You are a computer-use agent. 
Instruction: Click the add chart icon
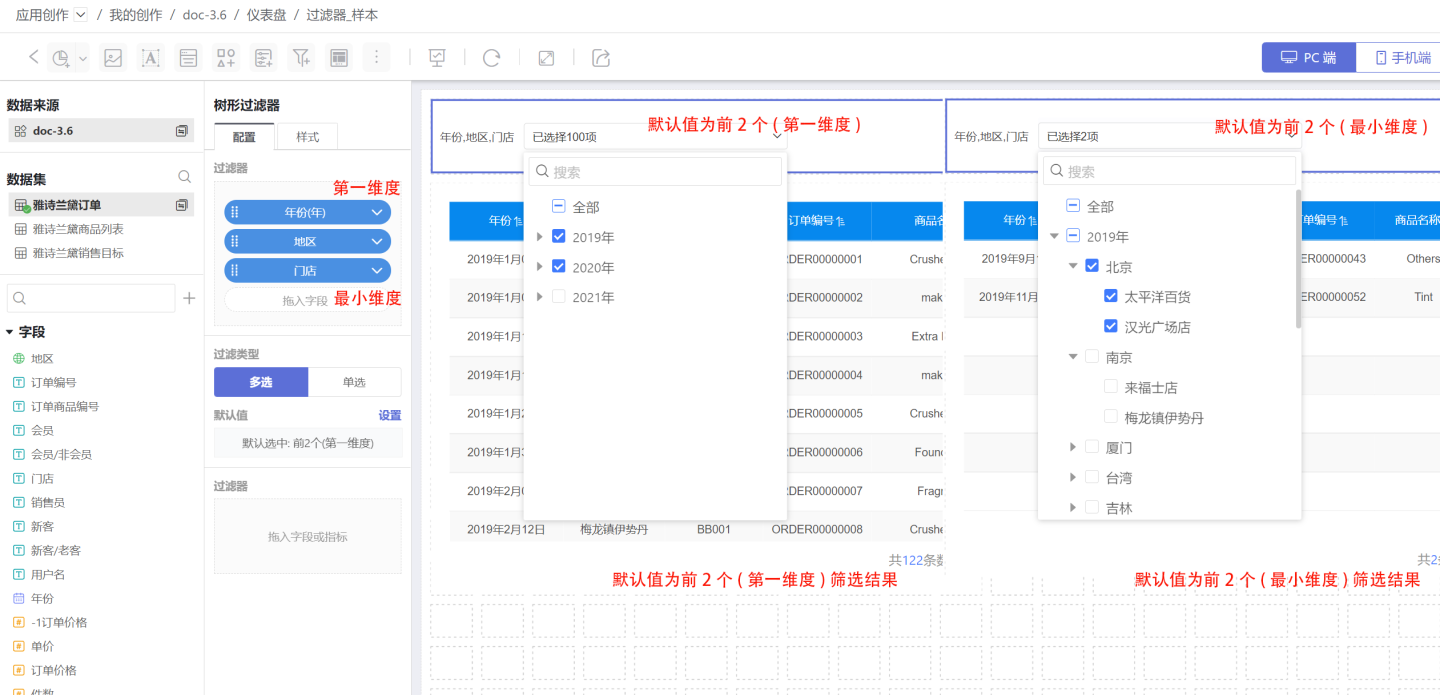62,58
